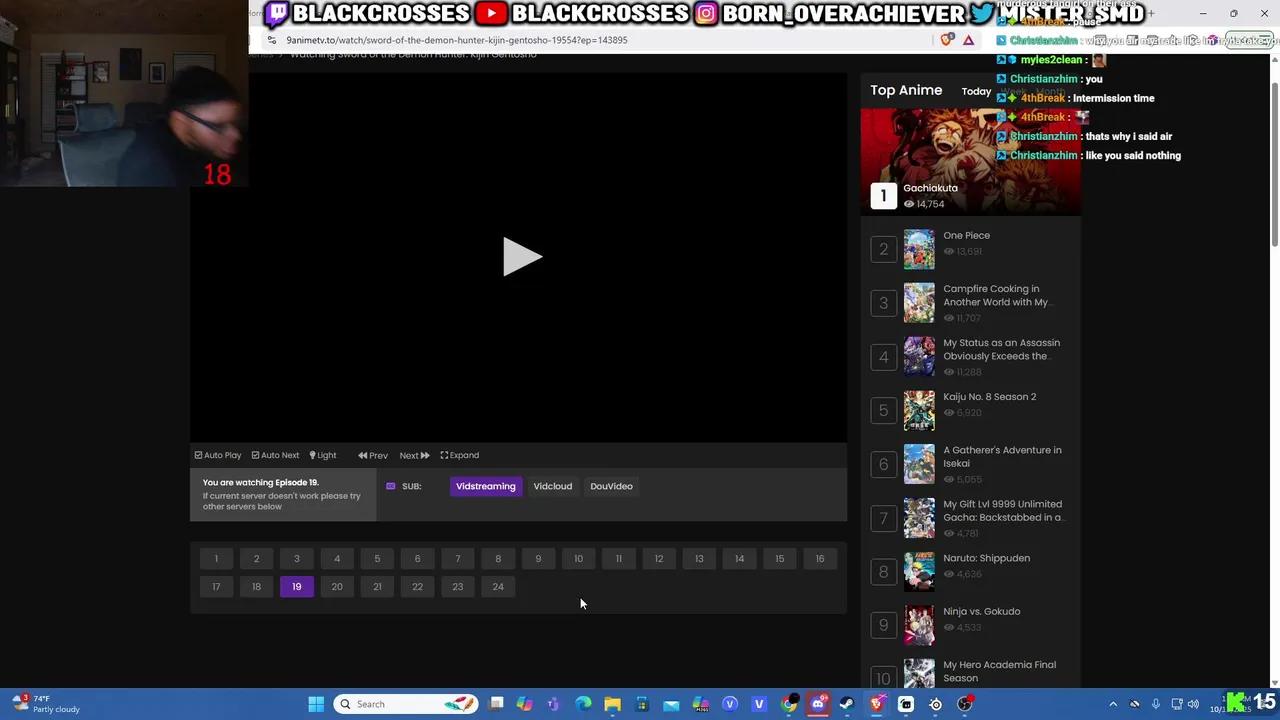
Task: Open the Brave Rewards triangle icon
Action: pos(968,40)
